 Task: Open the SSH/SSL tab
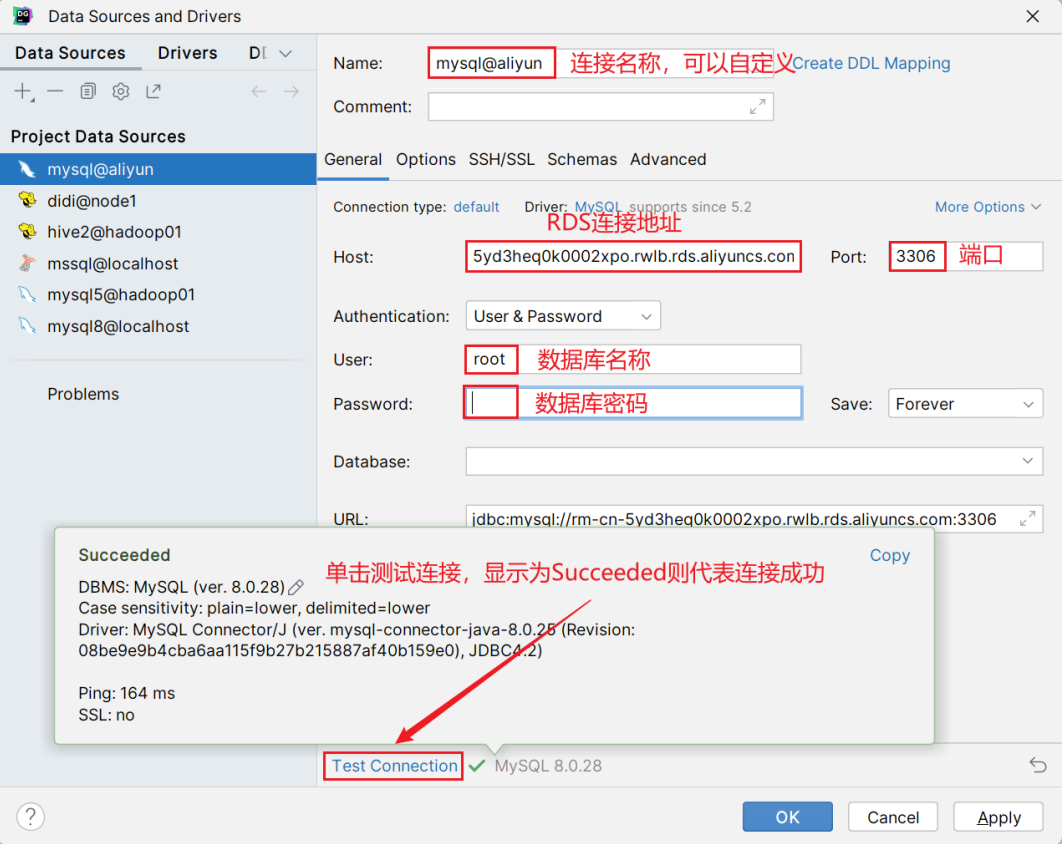tap(502, 159)
